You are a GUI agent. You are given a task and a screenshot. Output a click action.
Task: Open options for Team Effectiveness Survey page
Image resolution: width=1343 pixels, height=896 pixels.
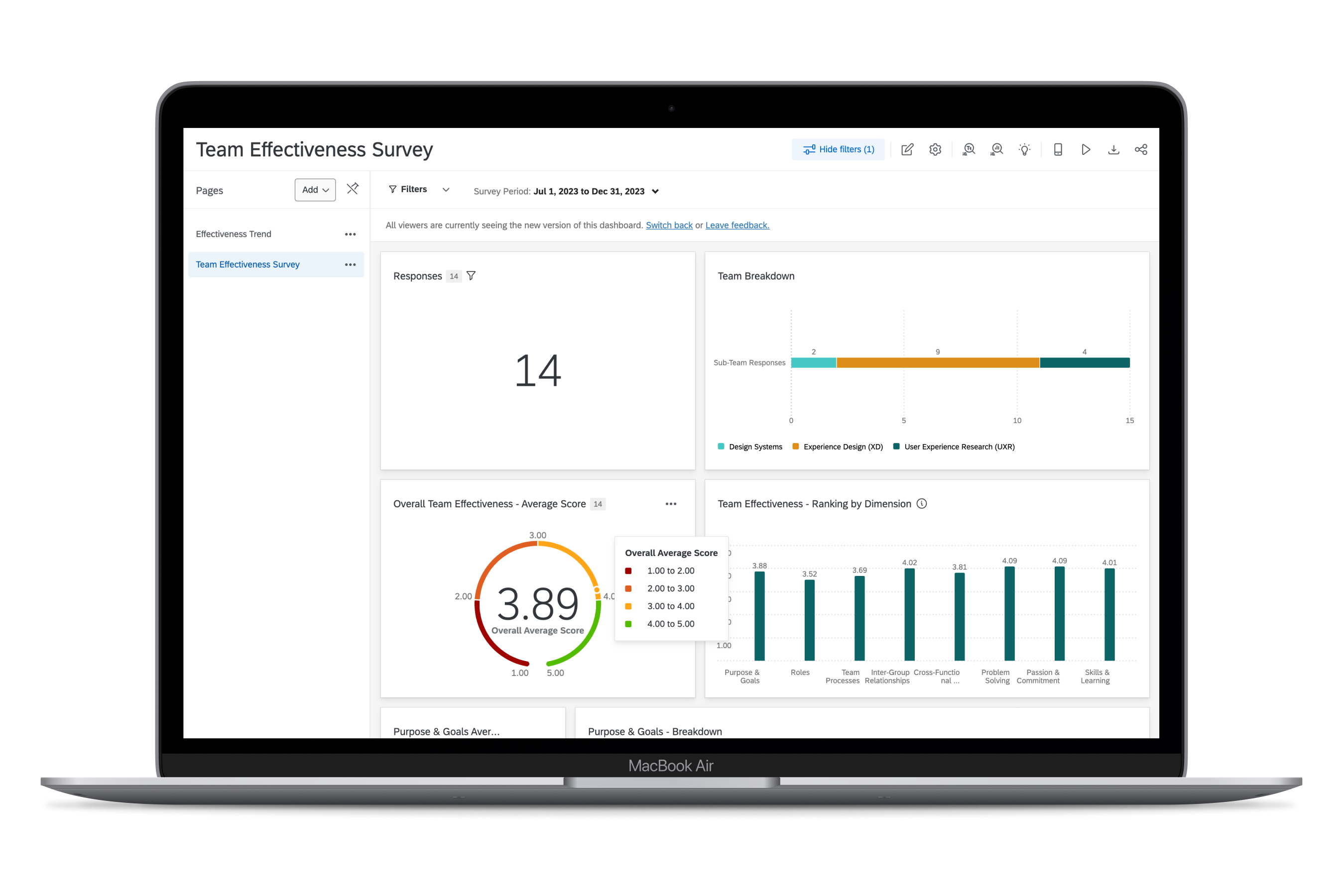pyautogui.click(x=351, y=265)
